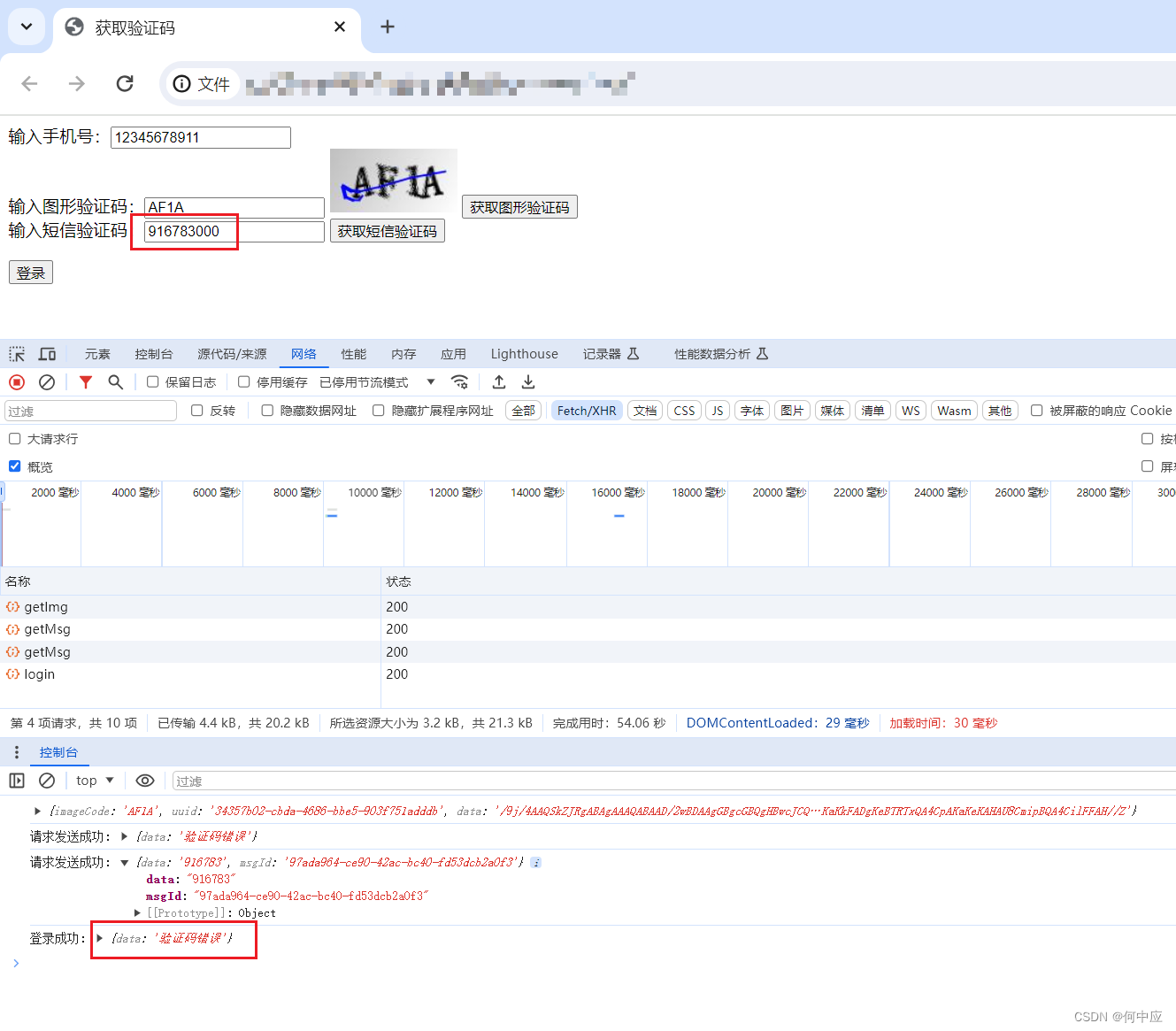Viewport: 1176px width, 1031px height.
Task: Click the network 过滤 text field
Action: point(91,411)
